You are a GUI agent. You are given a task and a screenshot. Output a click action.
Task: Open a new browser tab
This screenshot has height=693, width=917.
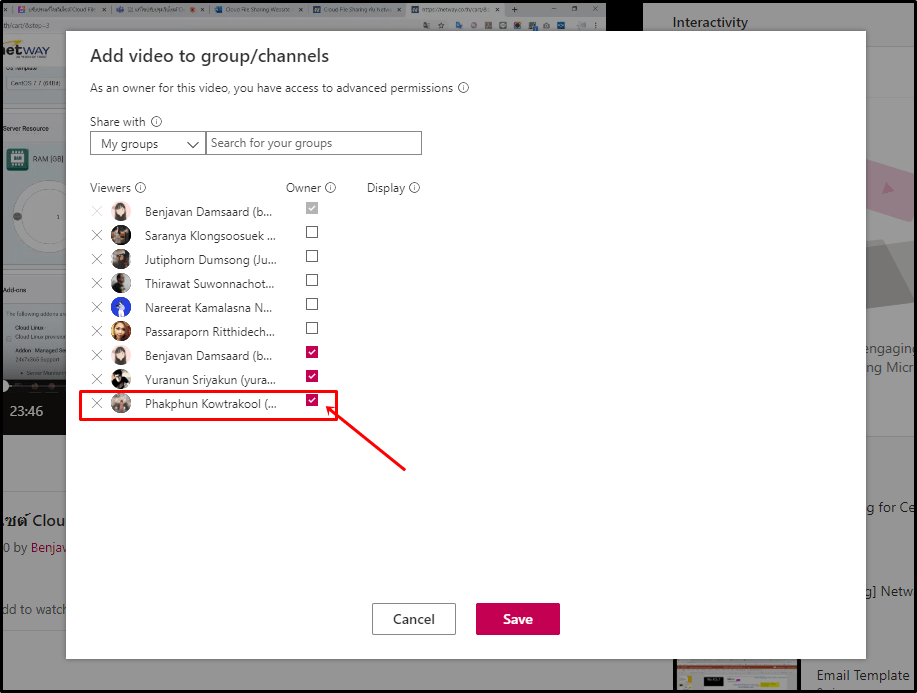(x=514, y=9)
